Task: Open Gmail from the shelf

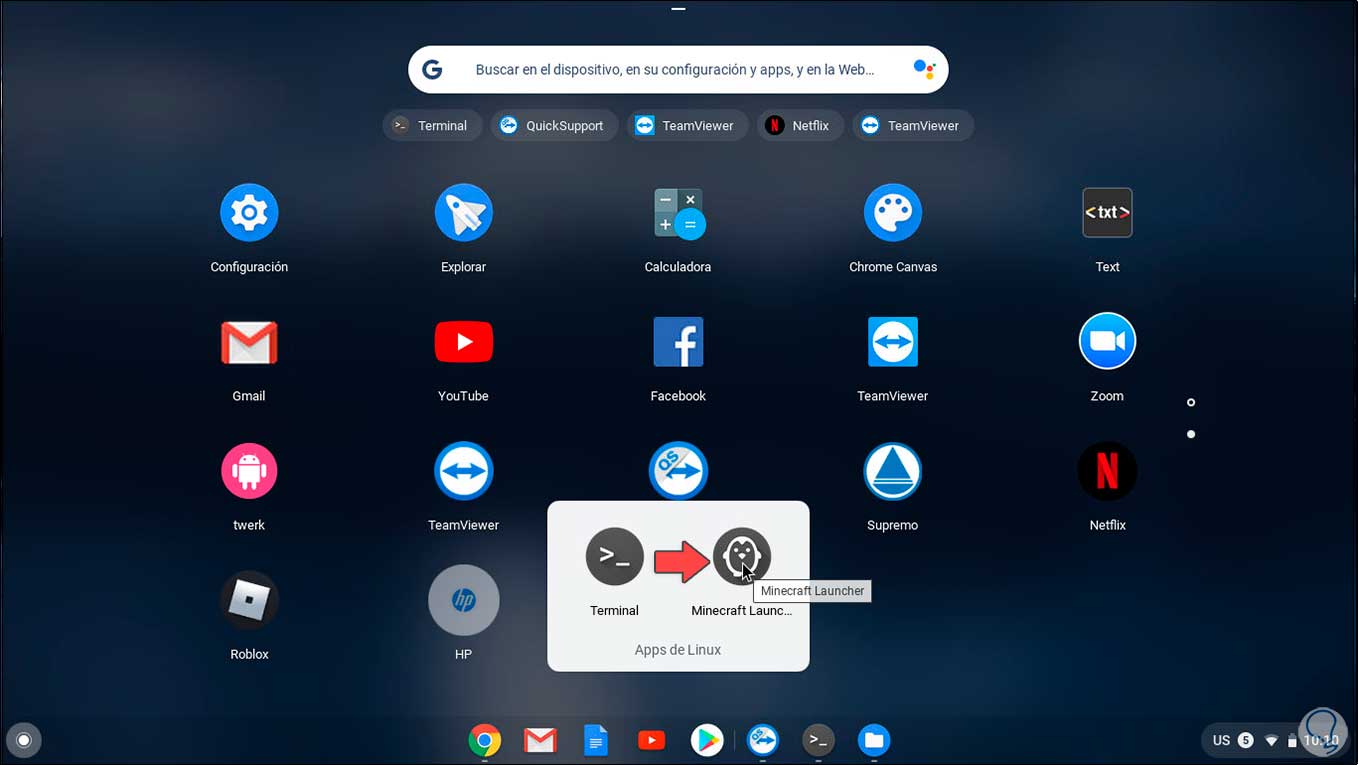Action: point(540,740)
